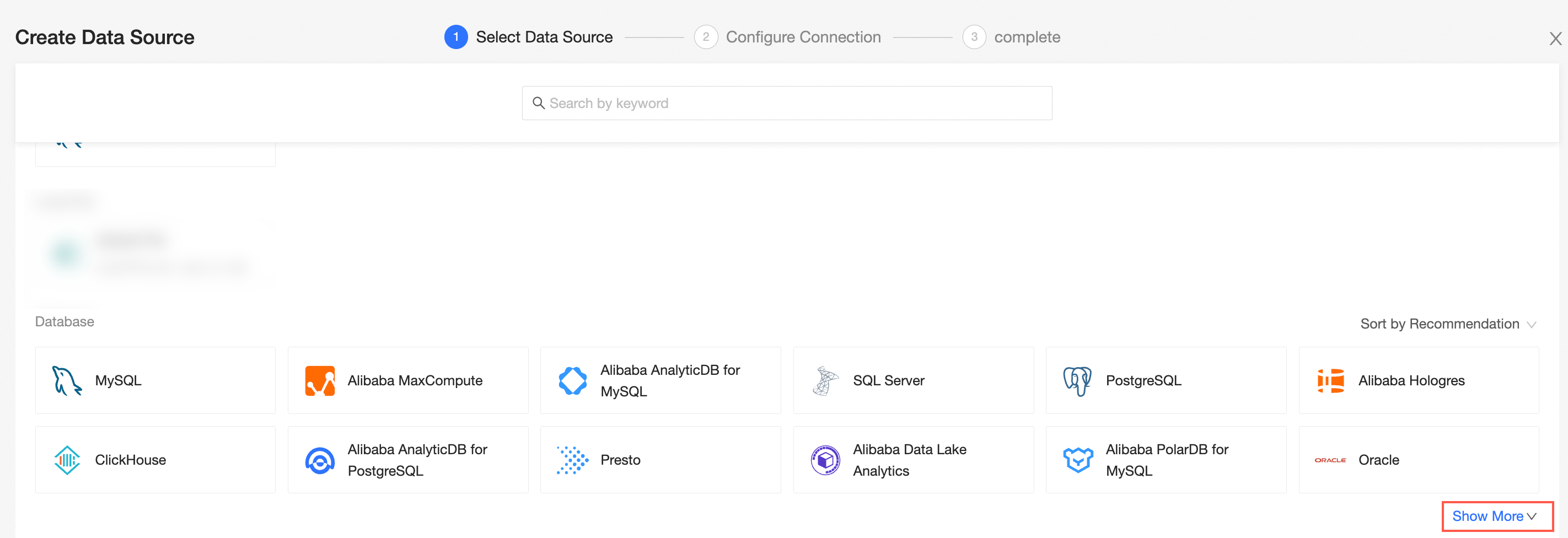Click the Data Lake Analytics icon

tap(825, 461)
